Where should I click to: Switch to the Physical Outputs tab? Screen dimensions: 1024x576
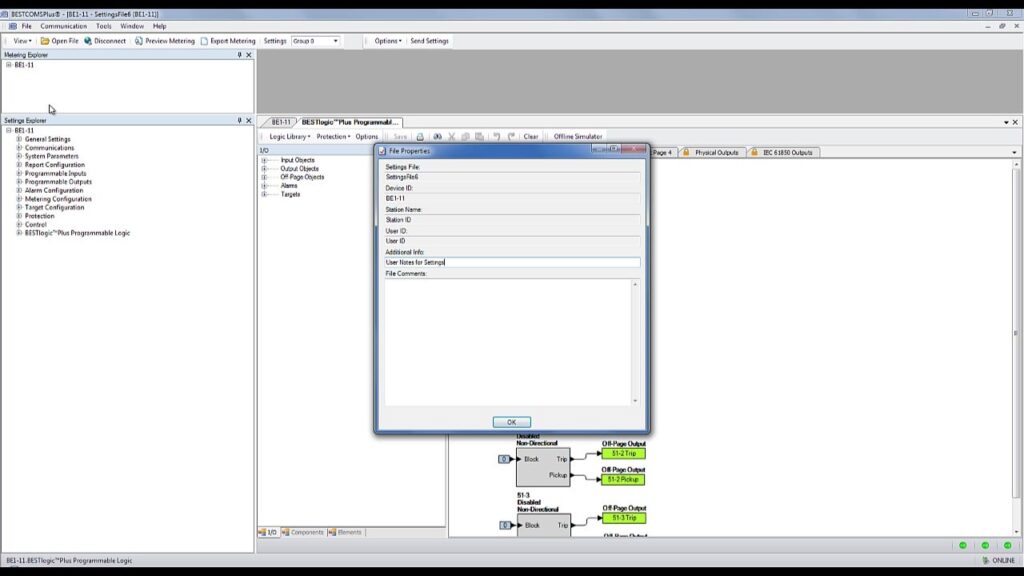coord(716,152)
